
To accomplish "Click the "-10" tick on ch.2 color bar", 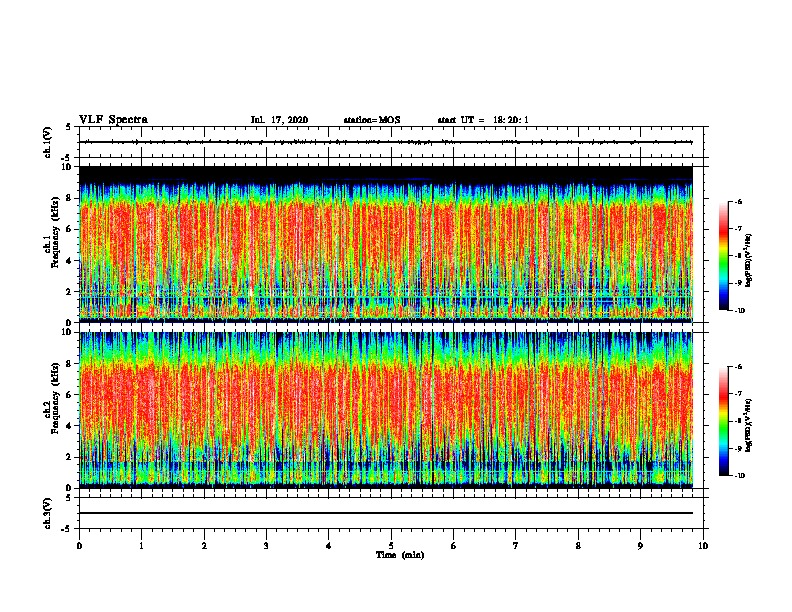I will [x=740, y=476].
